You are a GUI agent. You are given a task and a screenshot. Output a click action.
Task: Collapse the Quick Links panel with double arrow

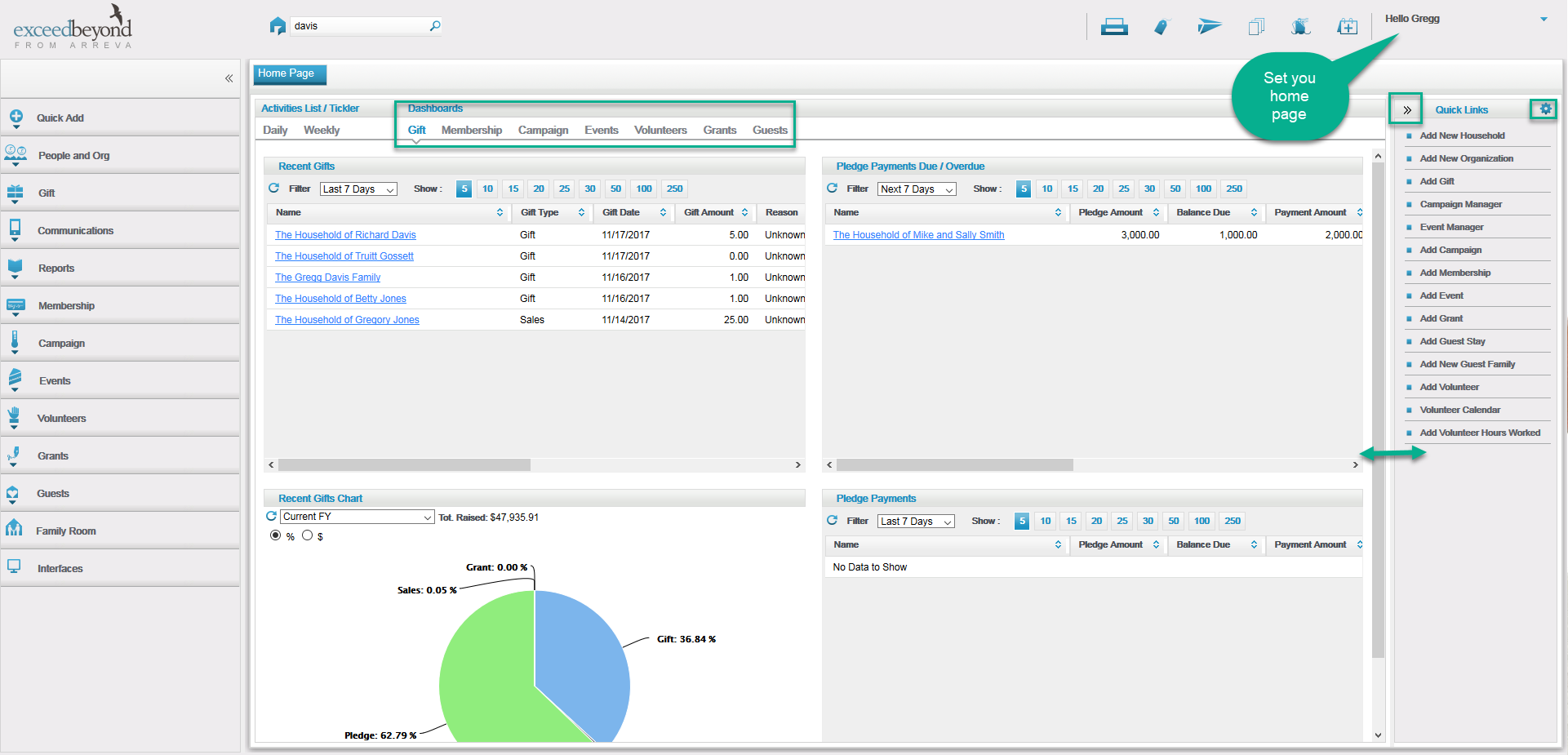click(1407, 109)
